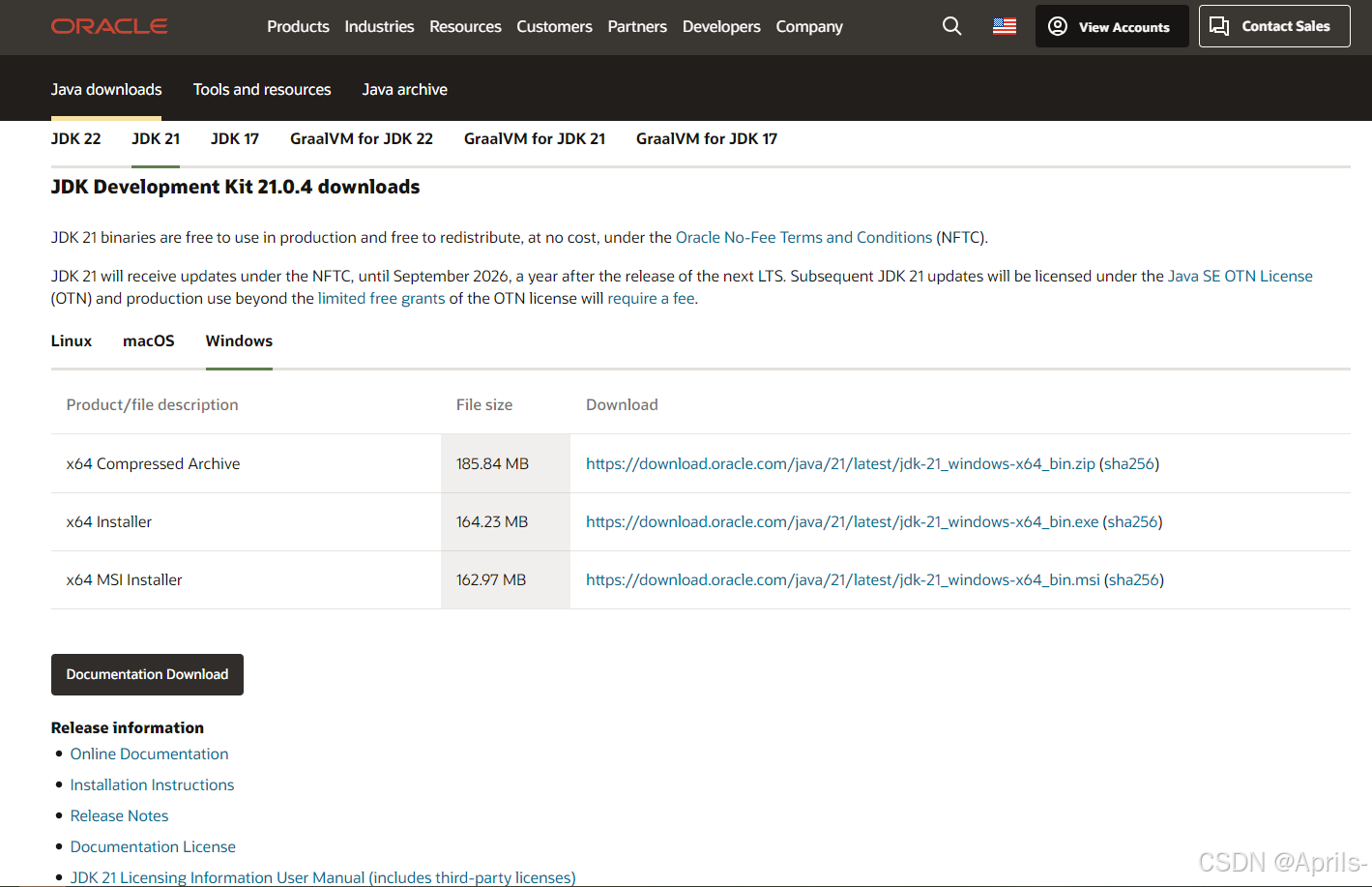Image resolution: width=1372 pixels, height=887 pixels.
Task: Click the Contact Sales button
Action: tap(1274, 26)
